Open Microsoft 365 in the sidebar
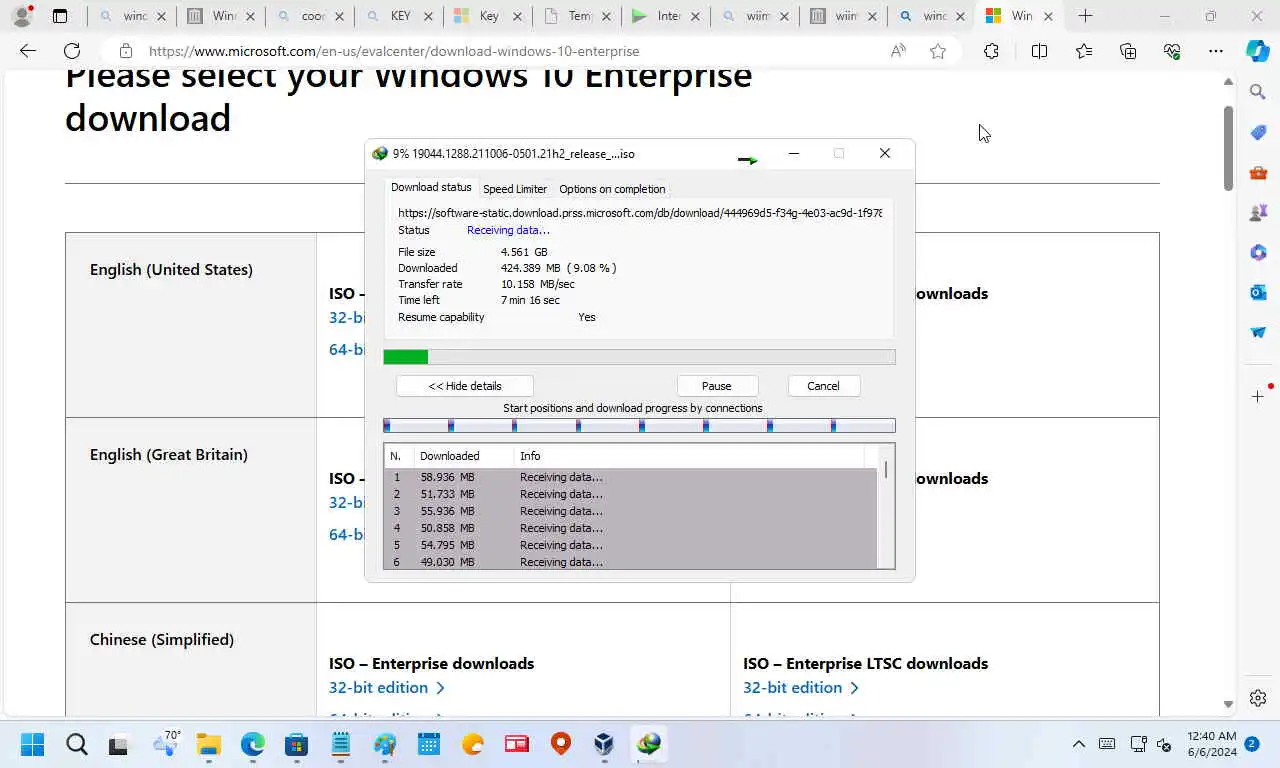 [1258, 252]
